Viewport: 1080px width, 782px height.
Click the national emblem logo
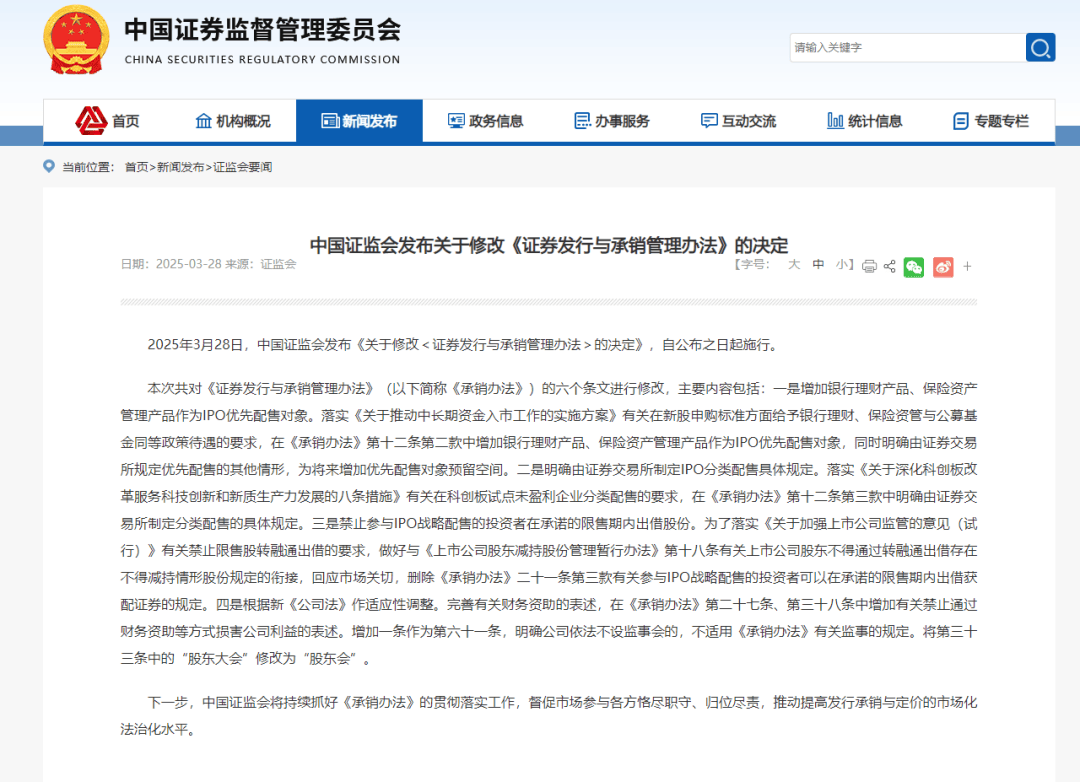coord(76,39)
